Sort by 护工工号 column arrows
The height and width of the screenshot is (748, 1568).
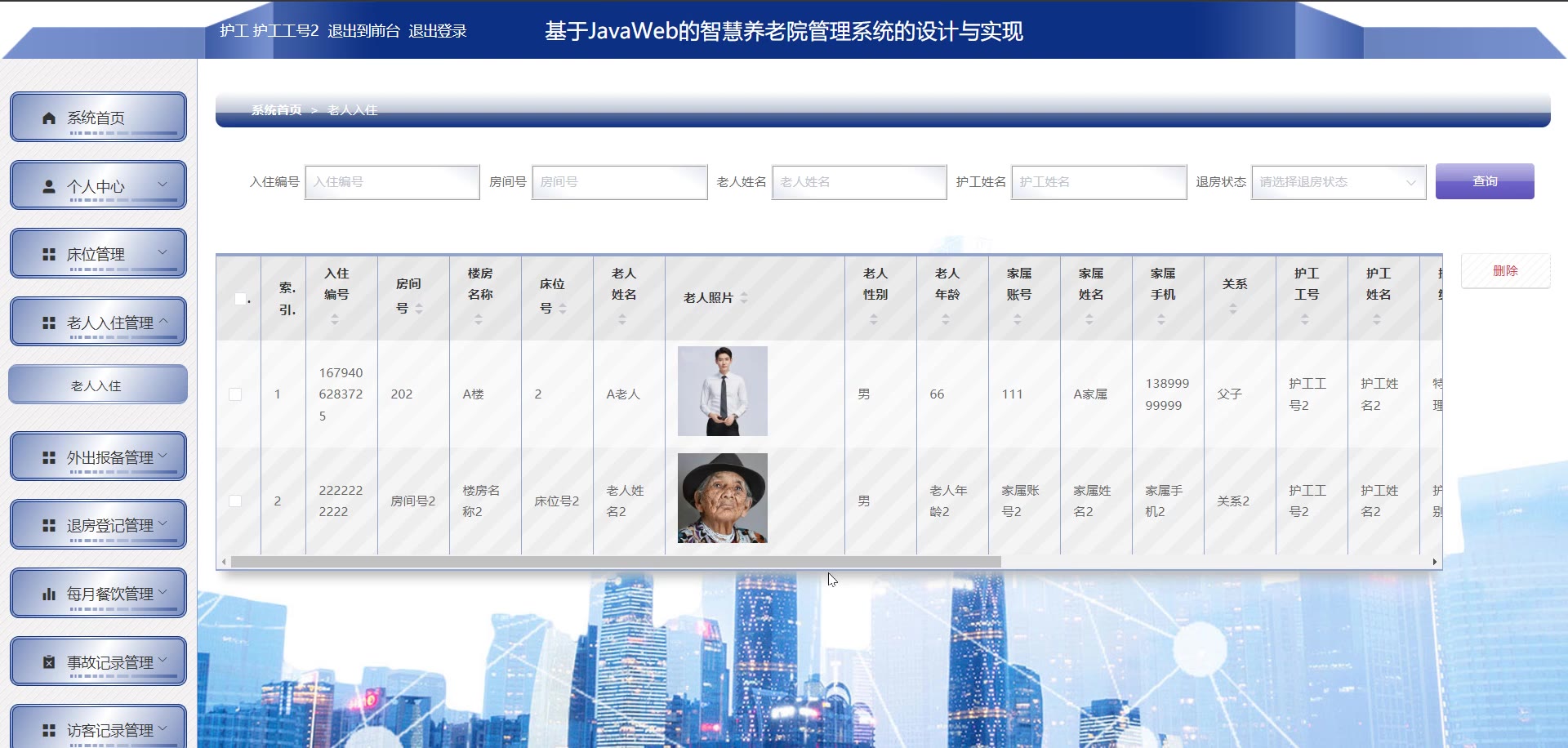pyautogui.click(x=1305, y=319)
